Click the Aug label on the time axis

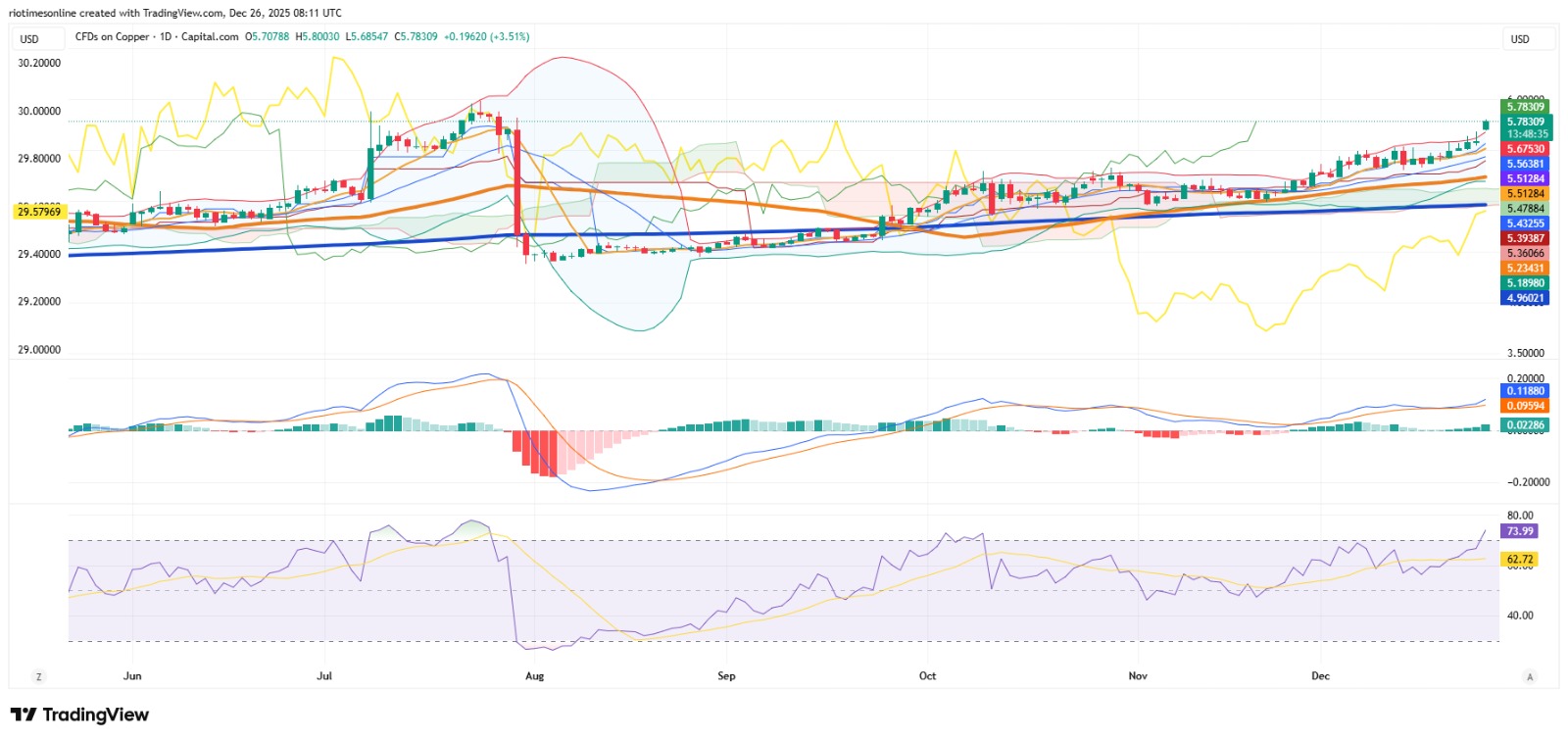coord(534,676)
